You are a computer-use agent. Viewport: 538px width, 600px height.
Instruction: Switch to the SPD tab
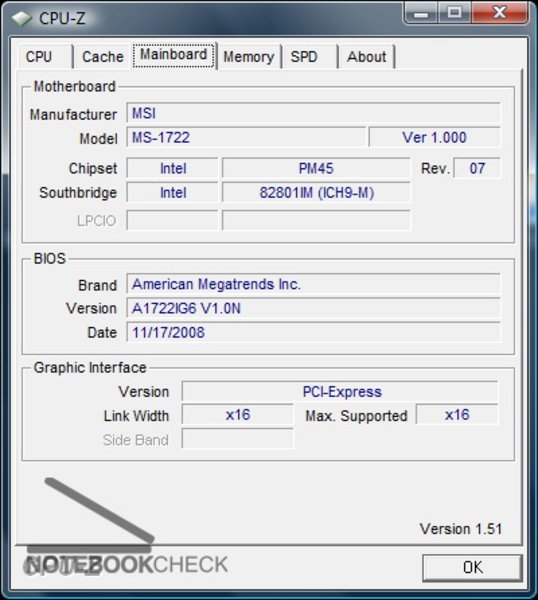pyautogui.click(x=310, y=57)
